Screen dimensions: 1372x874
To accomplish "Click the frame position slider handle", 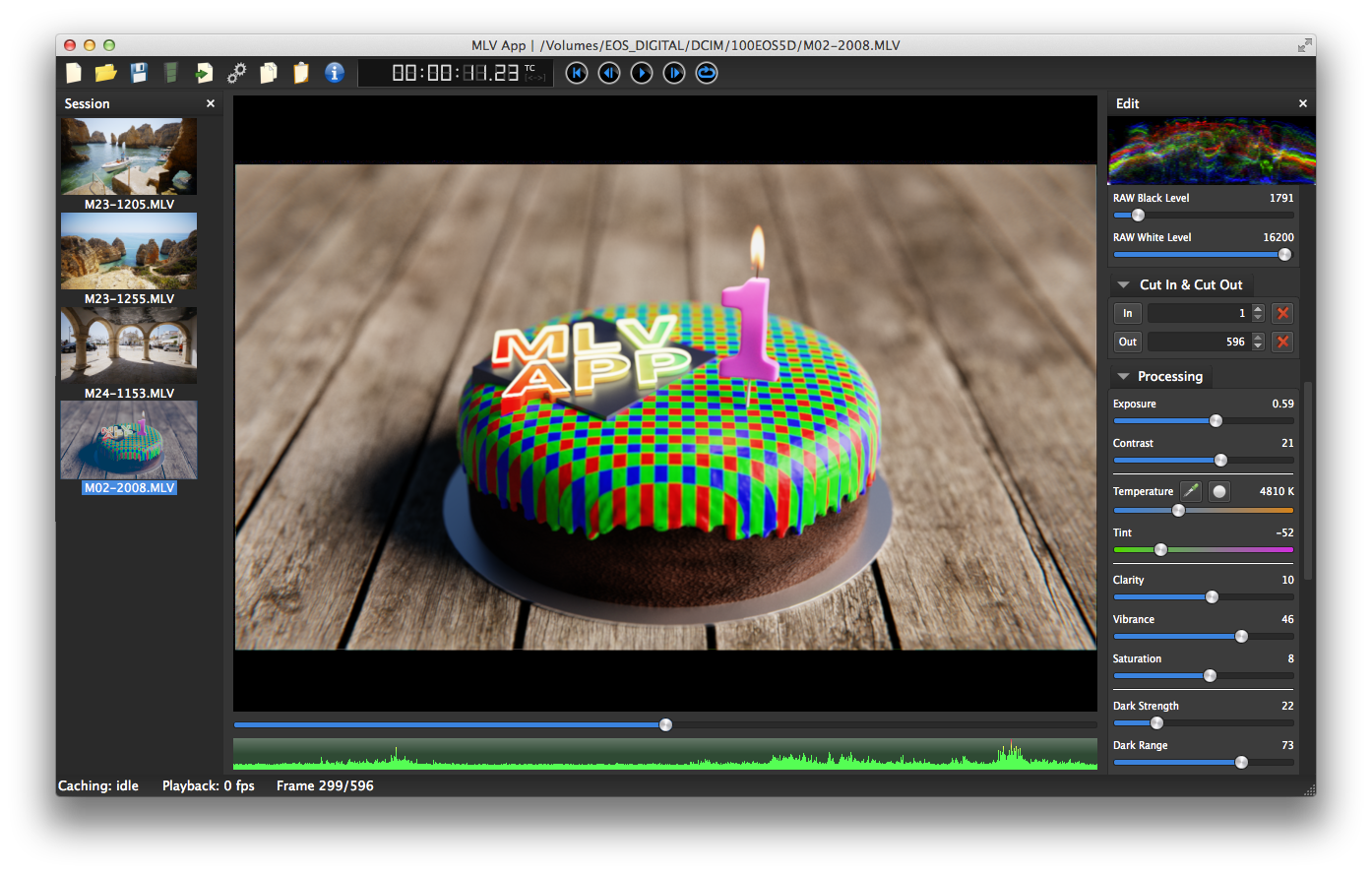I will (666, 725).
